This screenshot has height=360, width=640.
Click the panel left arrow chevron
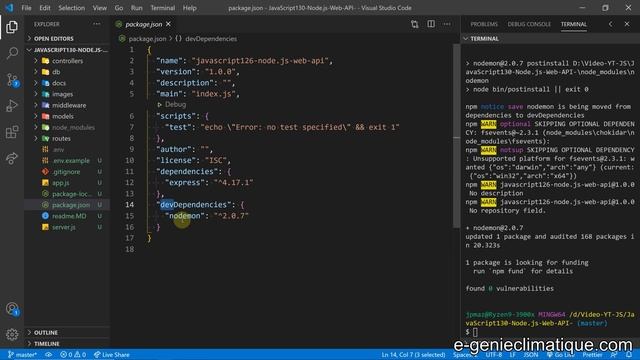[611, 24]
